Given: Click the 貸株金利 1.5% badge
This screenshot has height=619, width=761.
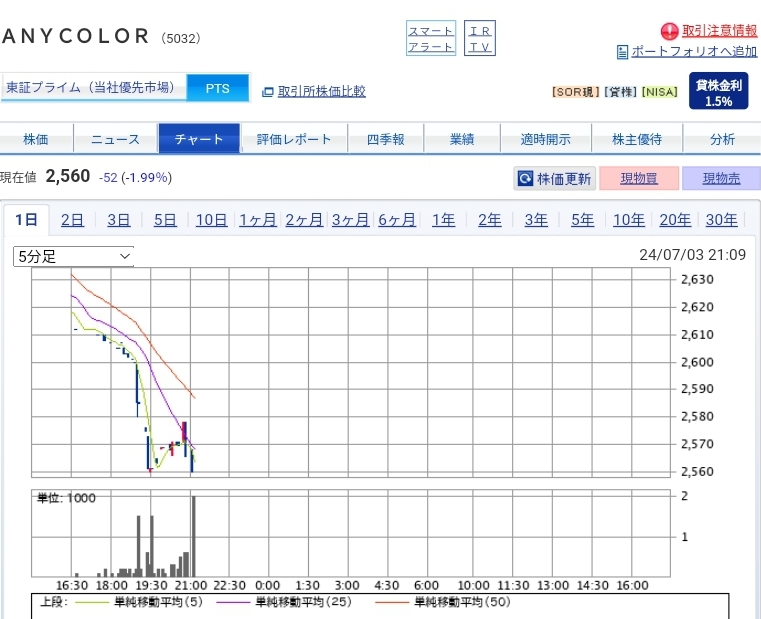Looking at the screenshot, I should pos(719,91).
